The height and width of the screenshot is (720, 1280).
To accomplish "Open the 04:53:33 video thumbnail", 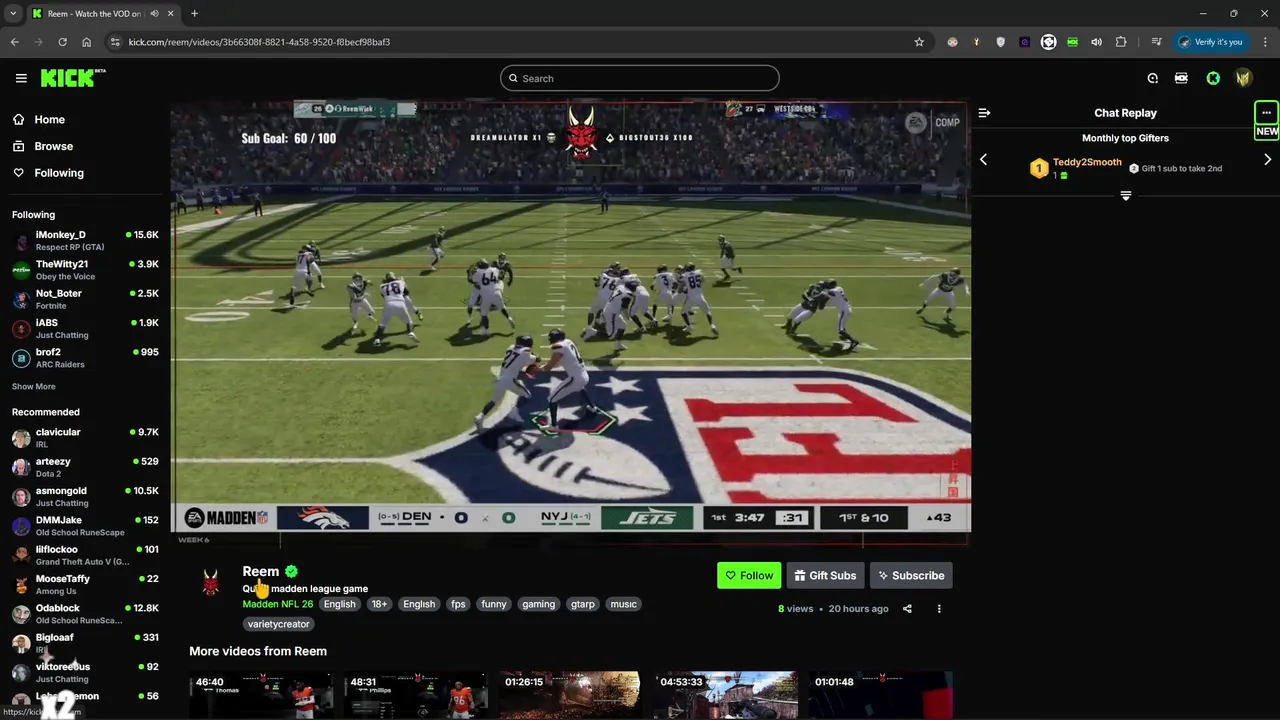I will (x=726, y=695).
